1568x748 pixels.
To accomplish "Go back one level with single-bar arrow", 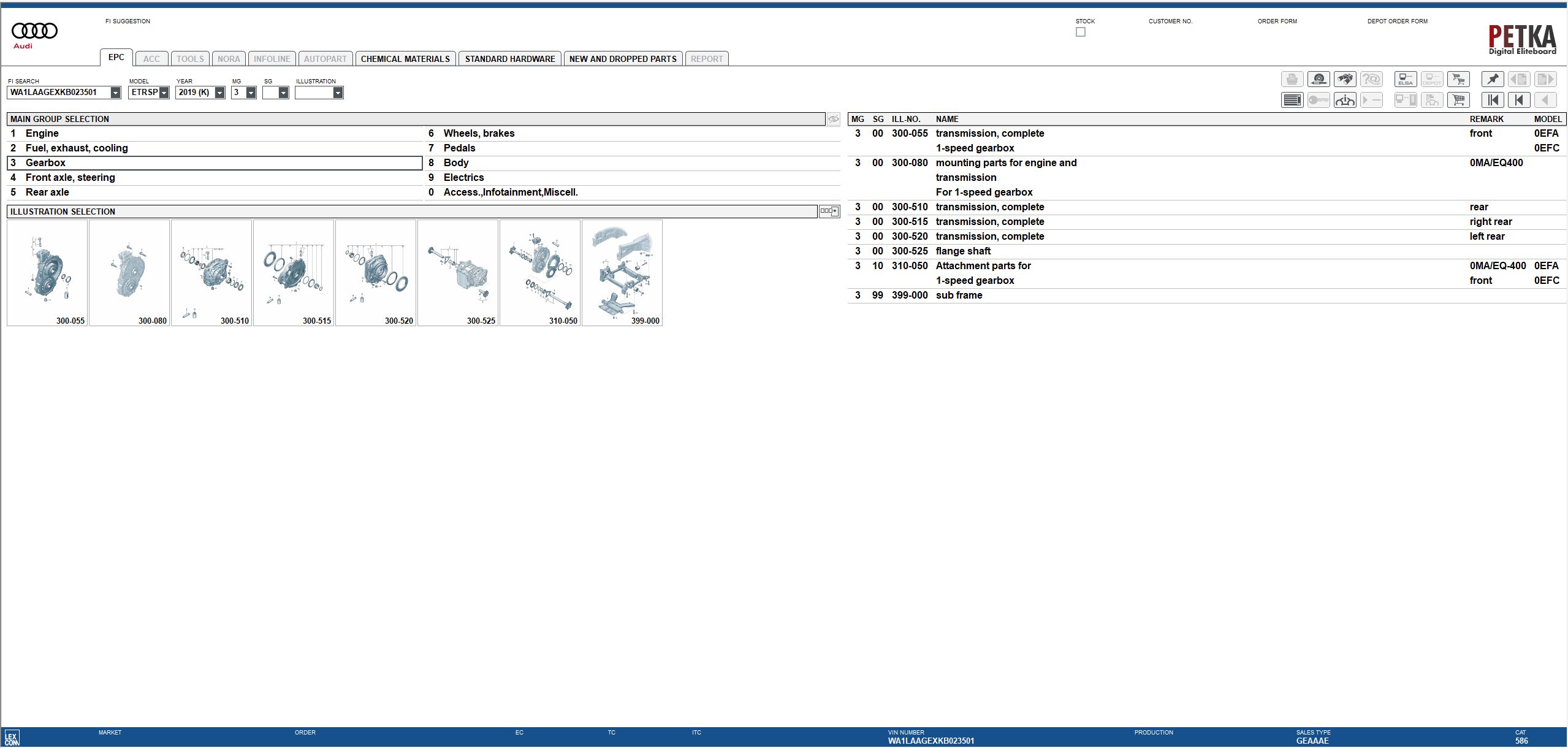I will (x=1519, y=100).
